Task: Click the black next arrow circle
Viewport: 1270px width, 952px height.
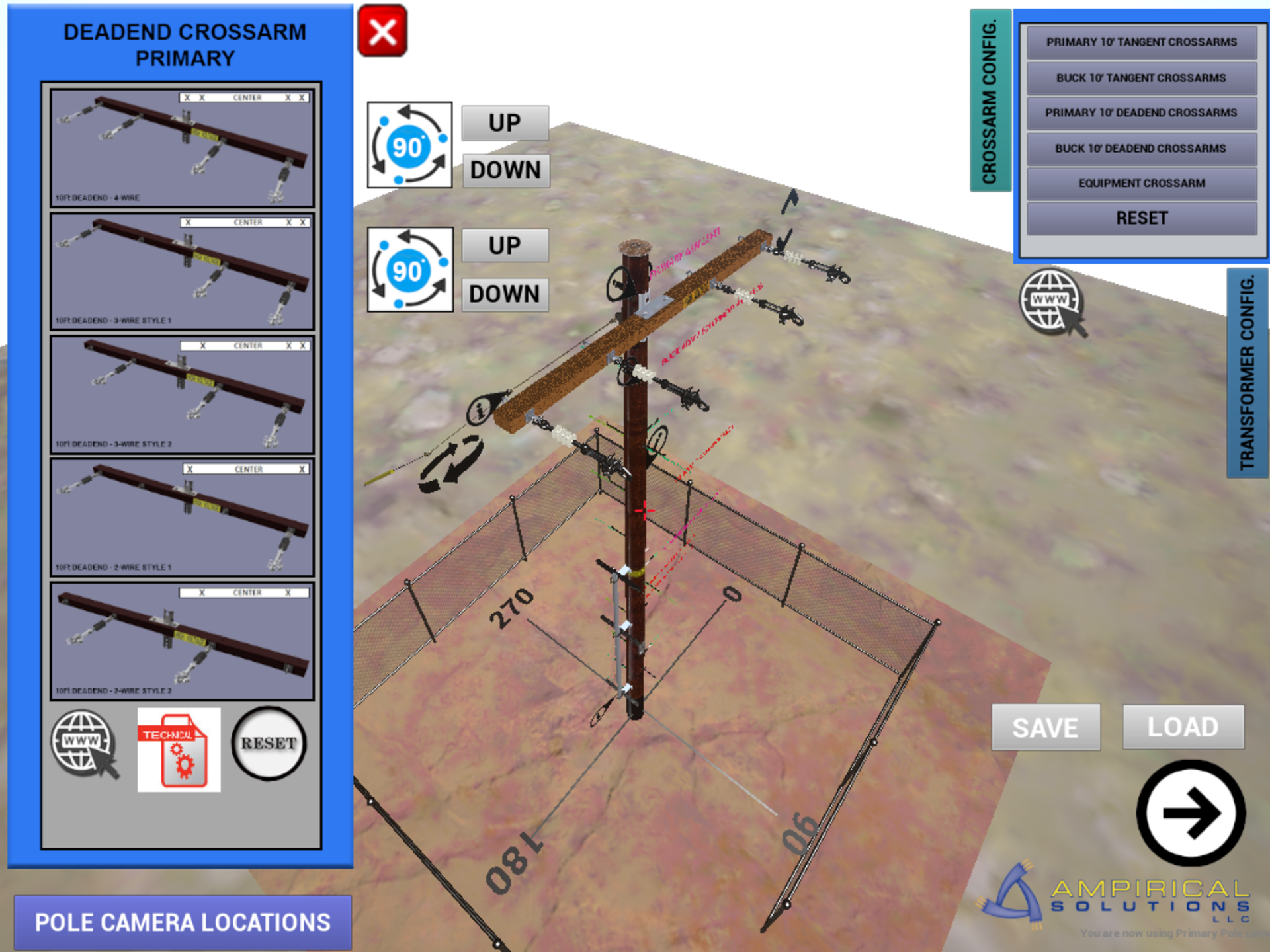Action: [x=1190, y=813]
